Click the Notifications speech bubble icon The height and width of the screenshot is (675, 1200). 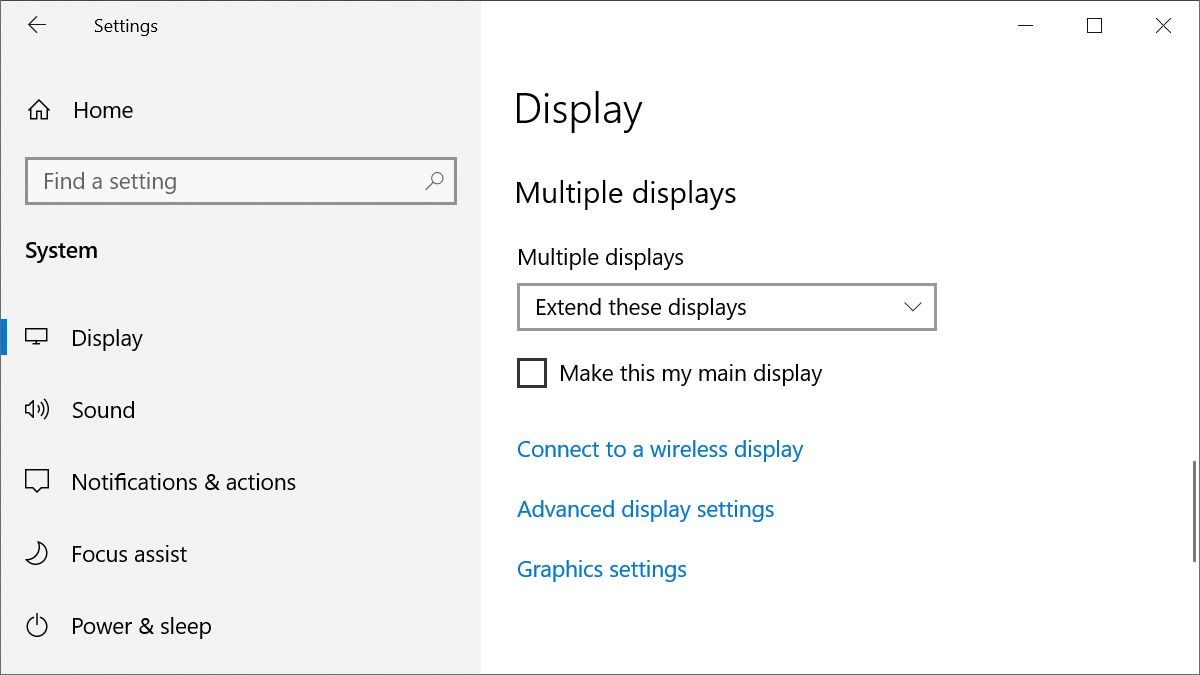37,481
